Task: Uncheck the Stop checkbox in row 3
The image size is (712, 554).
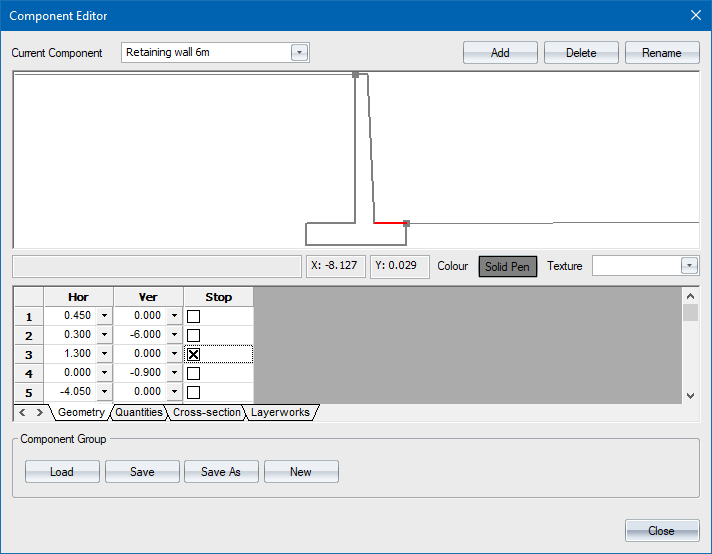Action: pos(194,354)
